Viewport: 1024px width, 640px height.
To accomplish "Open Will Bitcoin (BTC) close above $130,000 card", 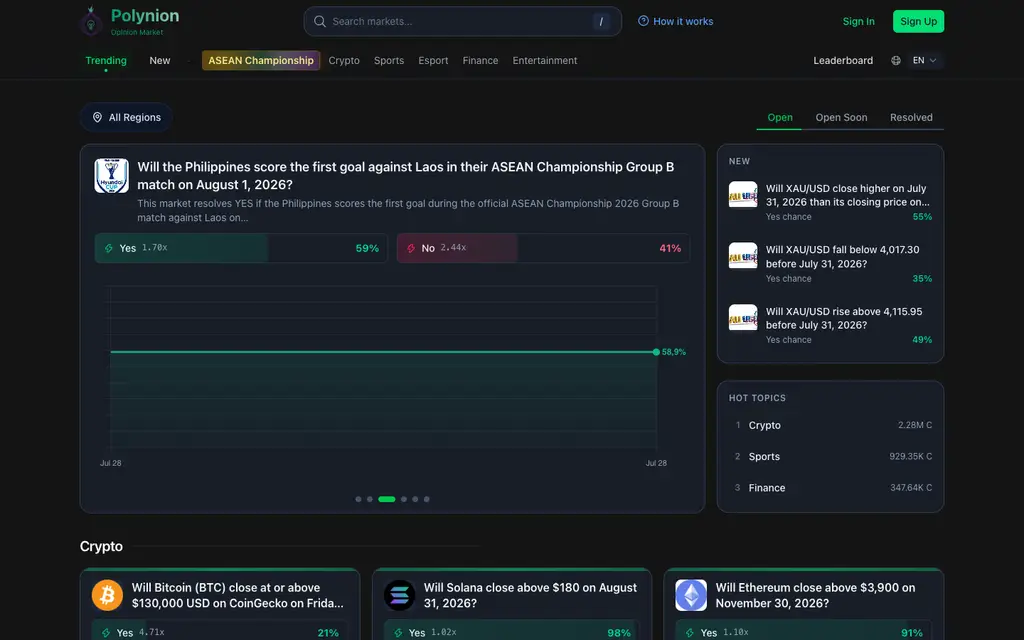I will 238,595.
